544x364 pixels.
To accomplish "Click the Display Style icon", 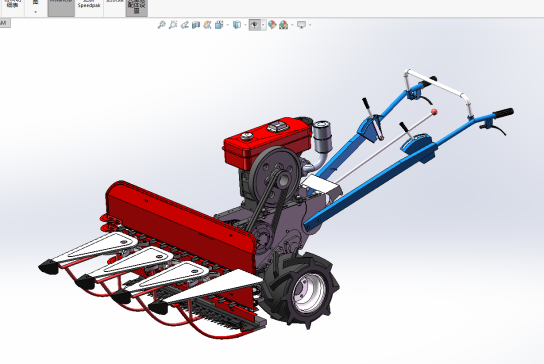I will [x=237, y=25].
